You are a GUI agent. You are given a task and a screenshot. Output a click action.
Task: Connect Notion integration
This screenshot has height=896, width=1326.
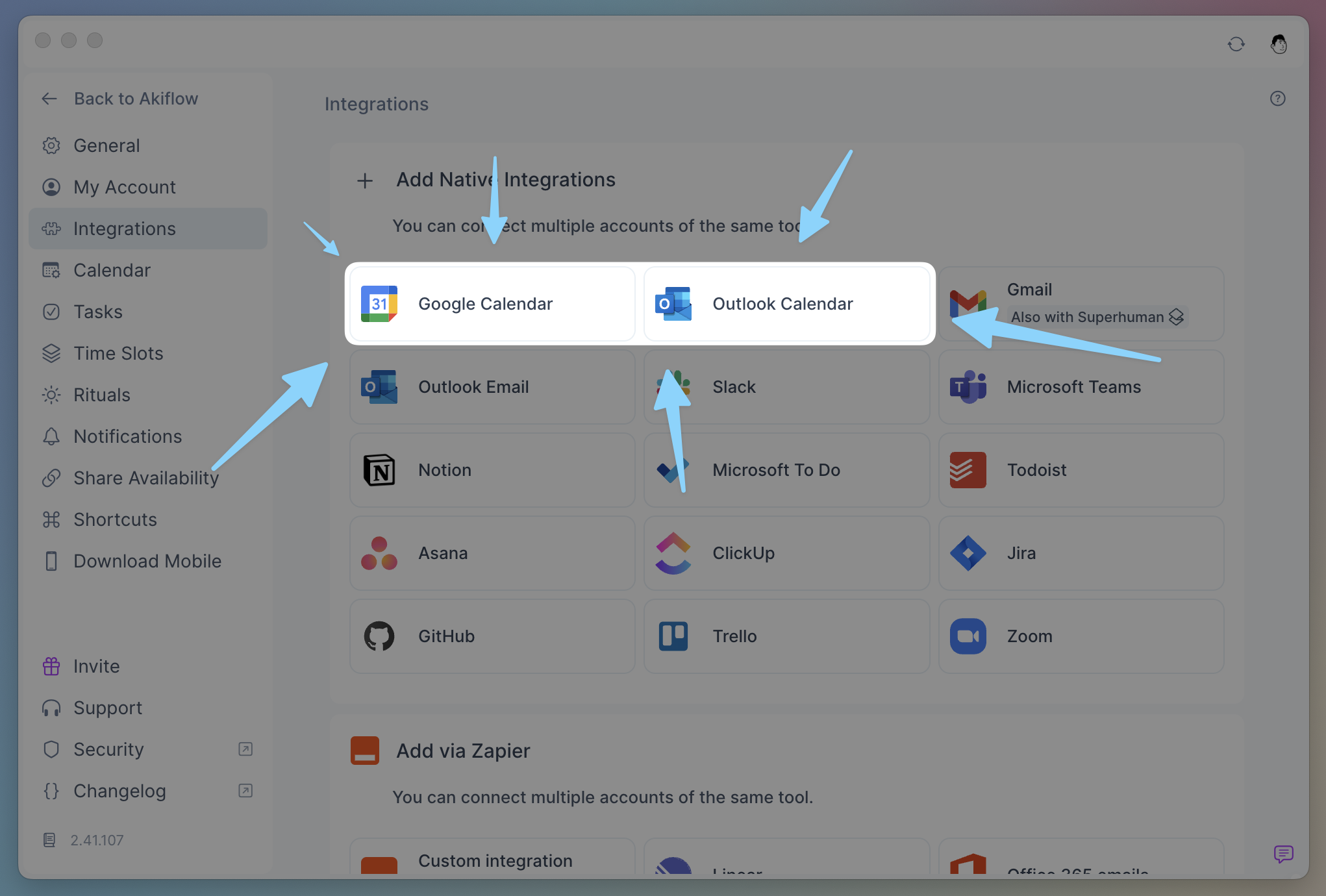492,470
